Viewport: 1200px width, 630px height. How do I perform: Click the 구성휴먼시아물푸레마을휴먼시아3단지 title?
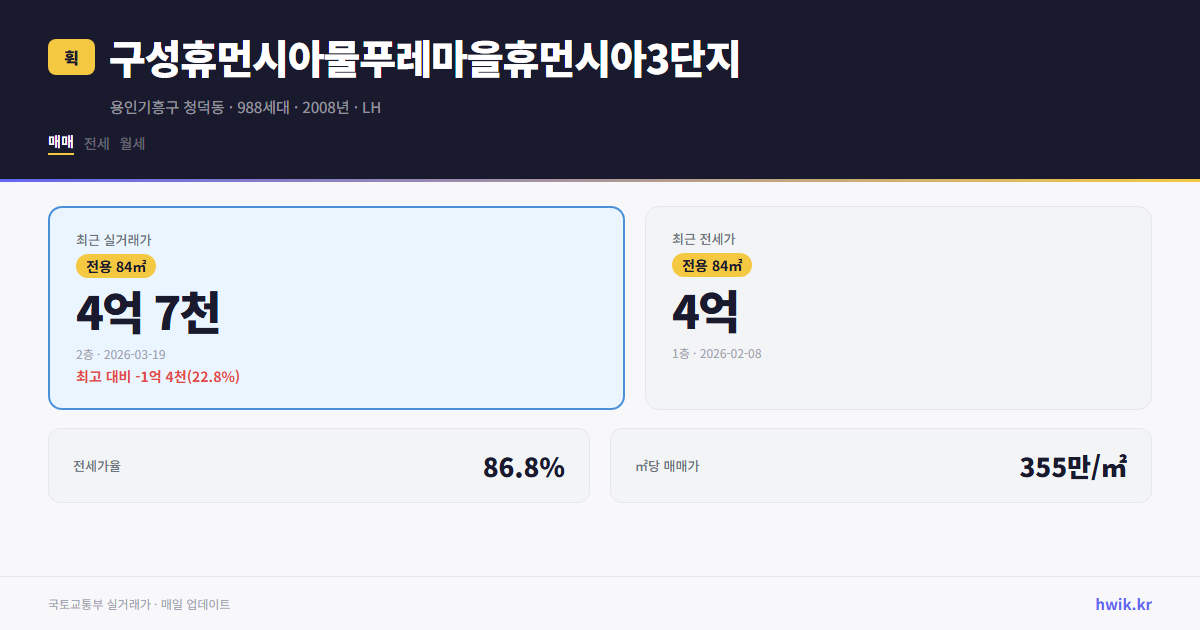click(424, 60)
